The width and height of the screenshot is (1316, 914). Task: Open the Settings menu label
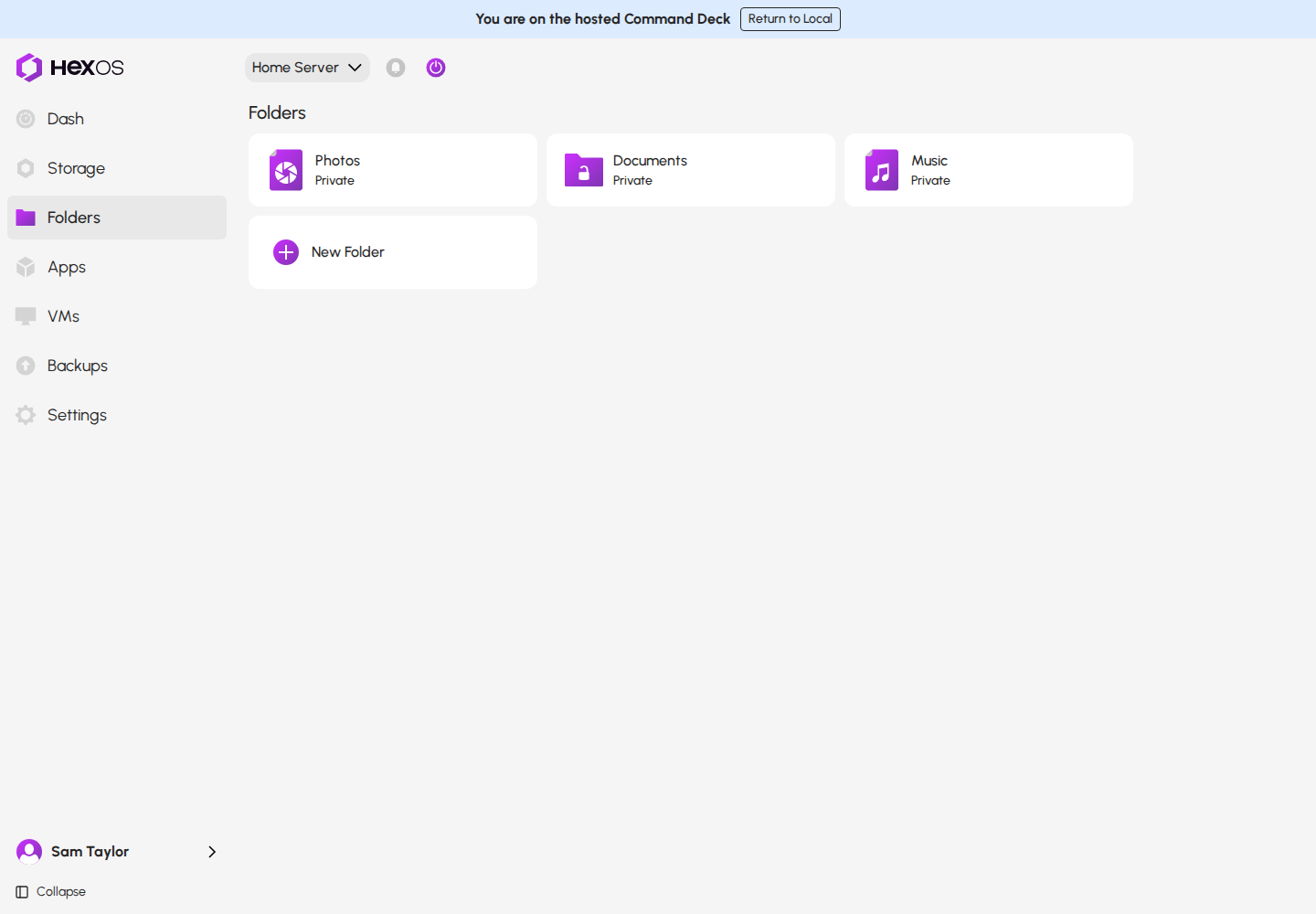click(77, 415)
